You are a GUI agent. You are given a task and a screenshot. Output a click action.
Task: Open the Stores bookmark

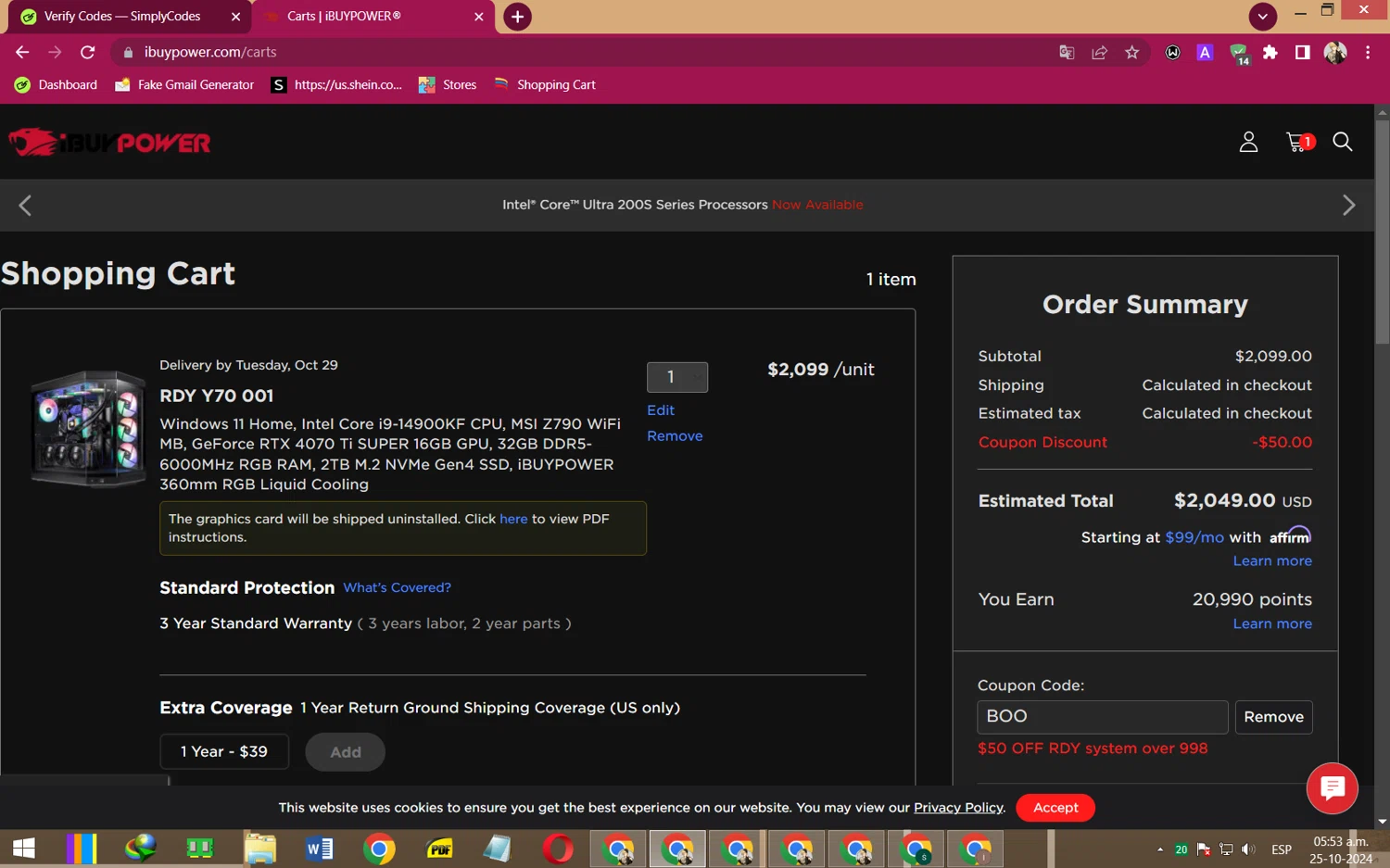pyautogui.click(x=448, y=84)
